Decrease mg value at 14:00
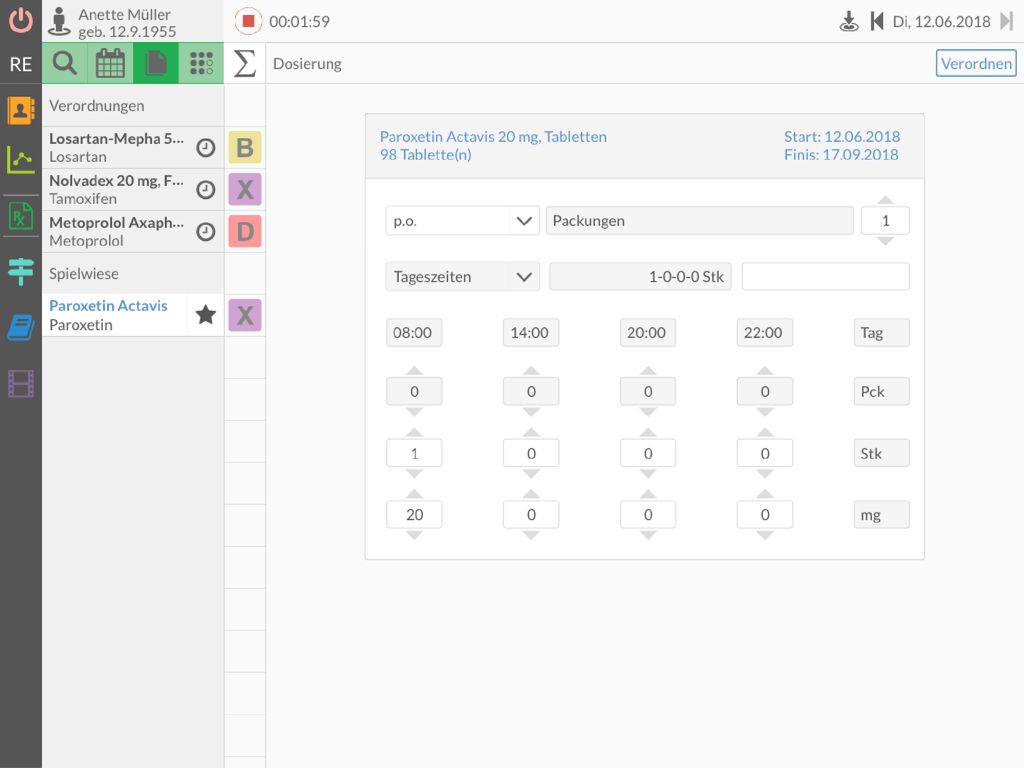The image size is (1024, 768). (531, 536)
